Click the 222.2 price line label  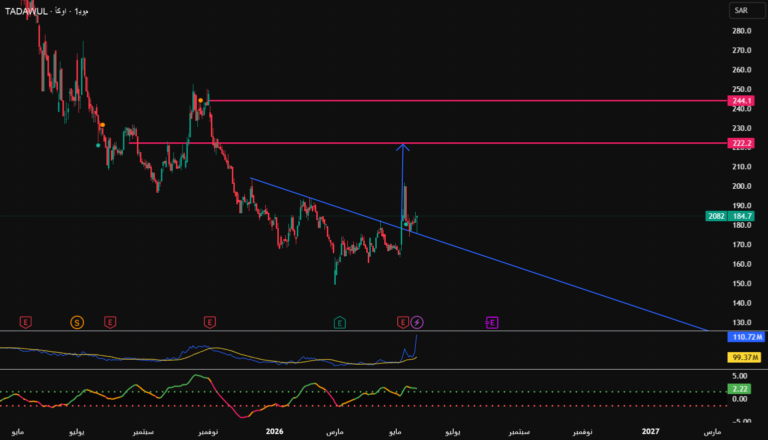click(741, 143)
